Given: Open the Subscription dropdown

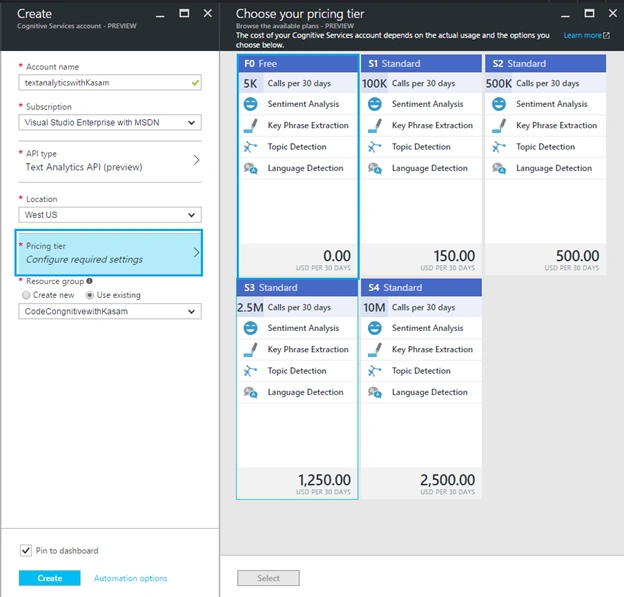Looking at the screenshot, I should [x=110, y=123].
